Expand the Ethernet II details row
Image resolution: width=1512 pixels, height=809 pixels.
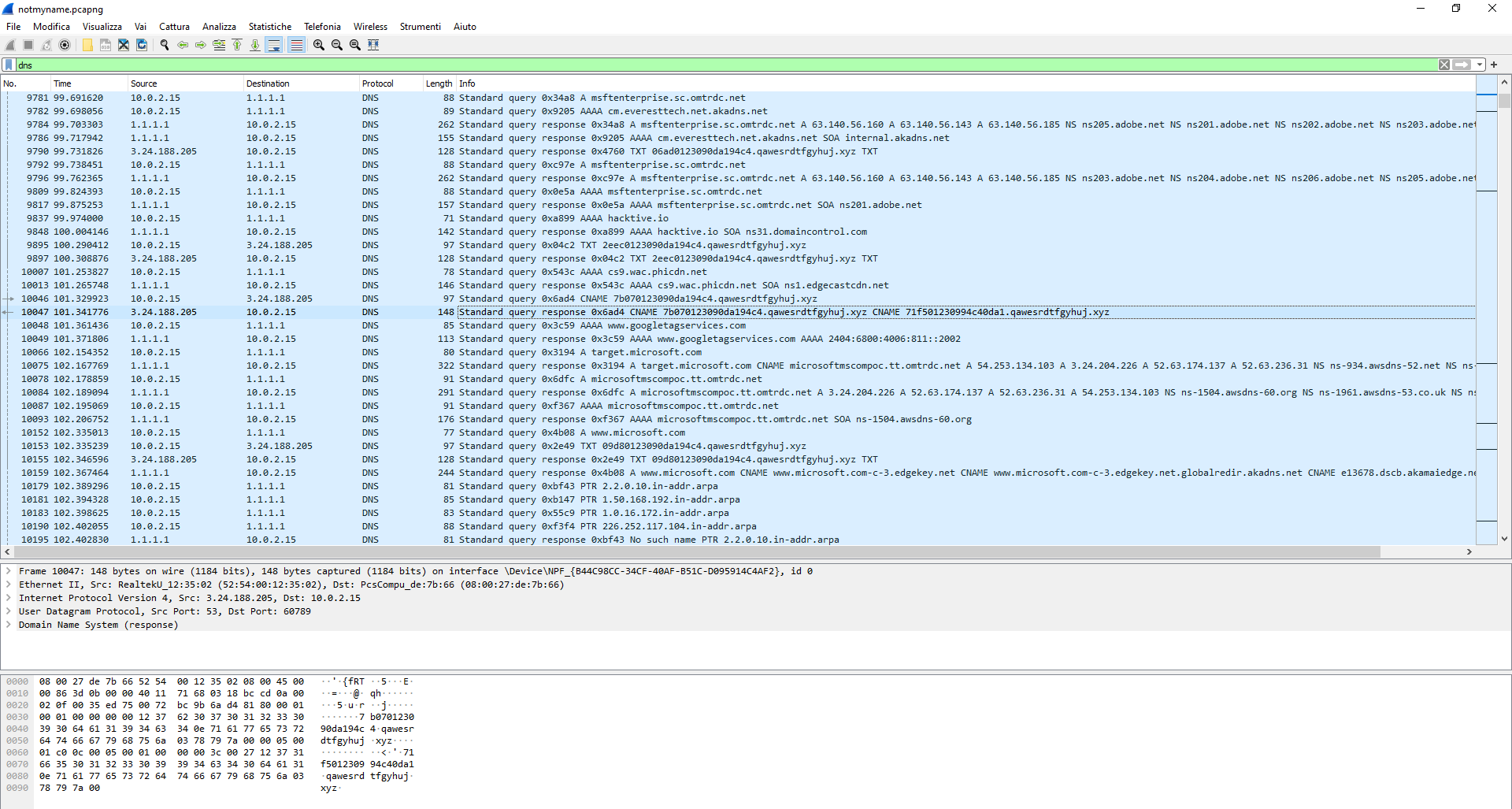point(9,584)
